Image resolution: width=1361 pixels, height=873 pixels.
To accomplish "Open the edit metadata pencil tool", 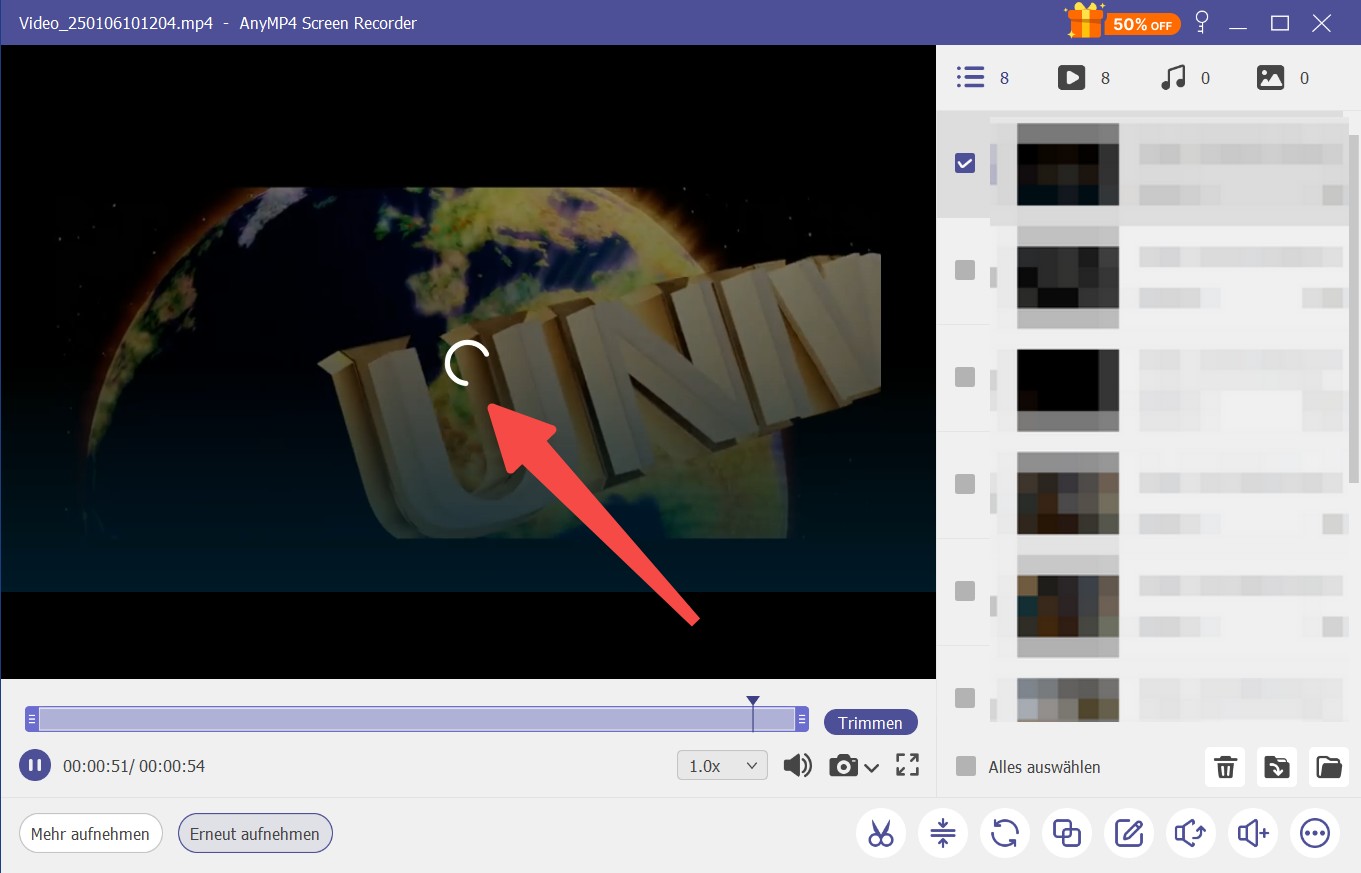I will pyautogui.click(x=1129, y=833).
